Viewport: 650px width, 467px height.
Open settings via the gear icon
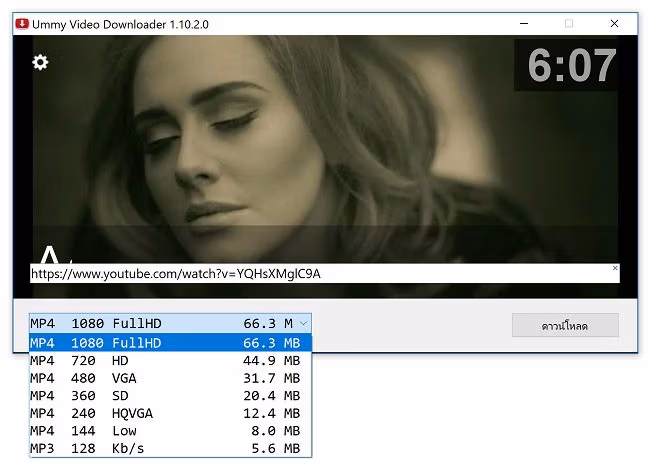[40, 62]
